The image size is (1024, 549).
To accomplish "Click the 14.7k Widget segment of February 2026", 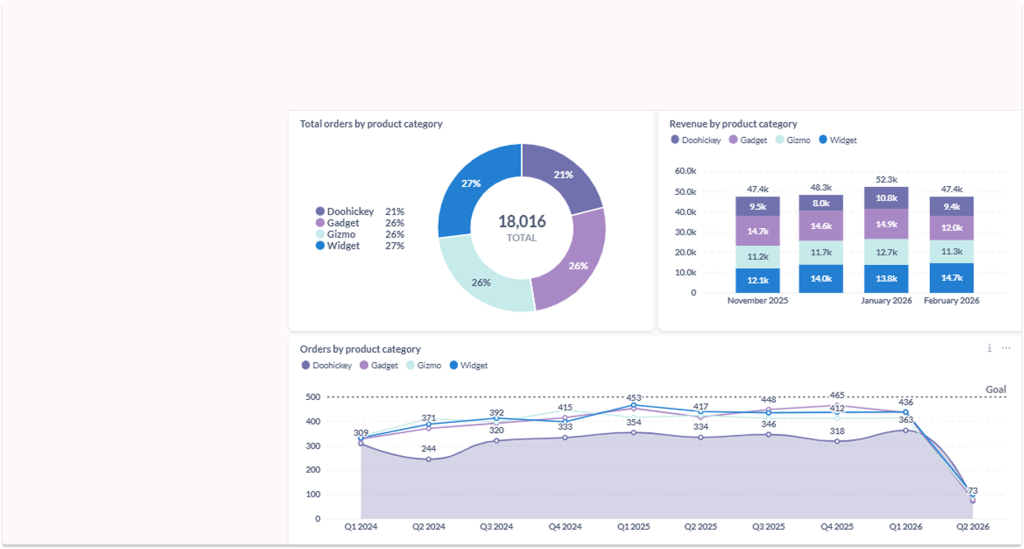I will coord(952,278).
